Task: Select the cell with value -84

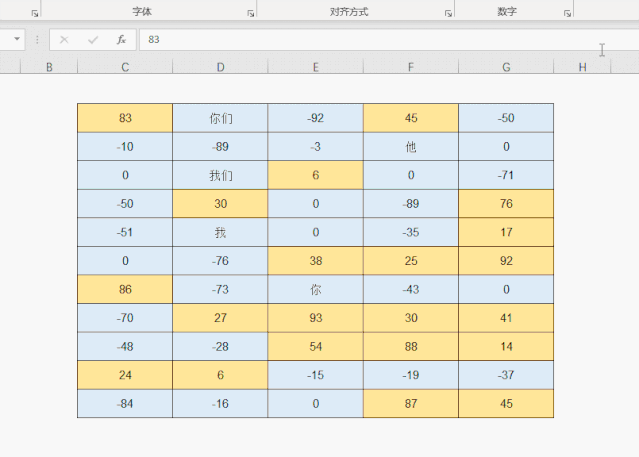Action: tap(125, 405)
